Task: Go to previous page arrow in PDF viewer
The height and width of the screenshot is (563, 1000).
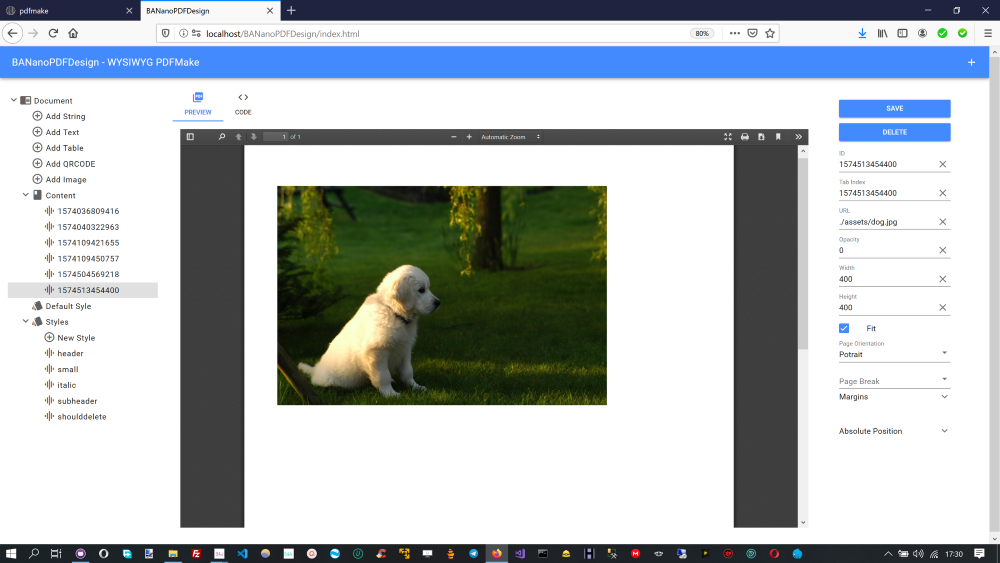Action: 239,136
